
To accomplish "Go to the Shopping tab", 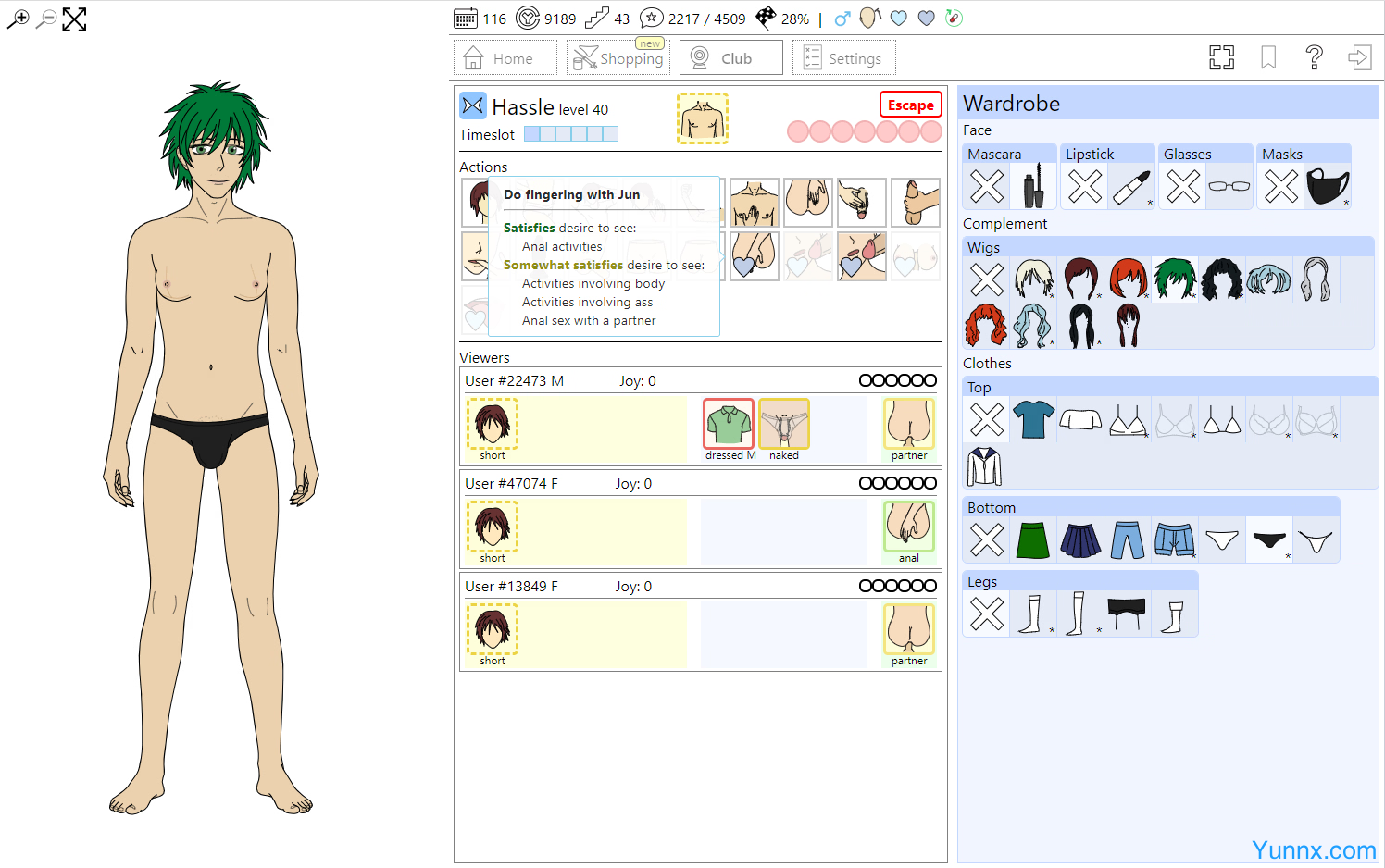I will coord(618,58).
